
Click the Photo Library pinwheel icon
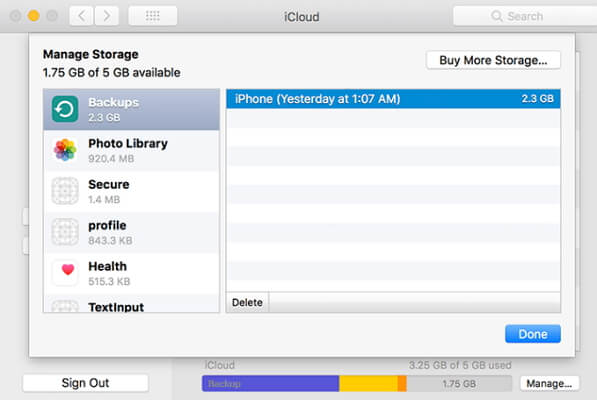[65, 150]
